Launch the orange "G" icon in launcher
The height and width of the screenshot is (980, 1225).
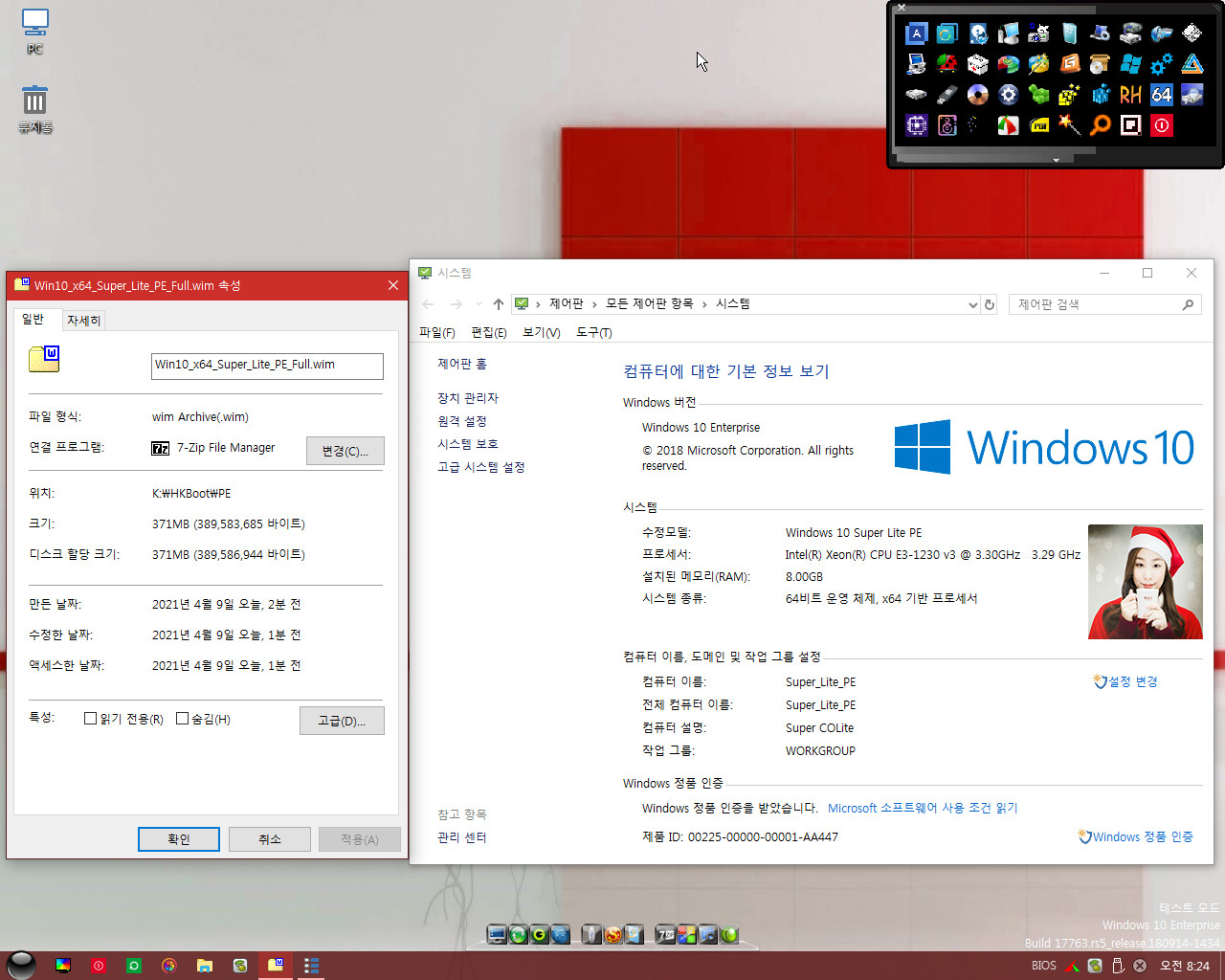click(1069, 64)
